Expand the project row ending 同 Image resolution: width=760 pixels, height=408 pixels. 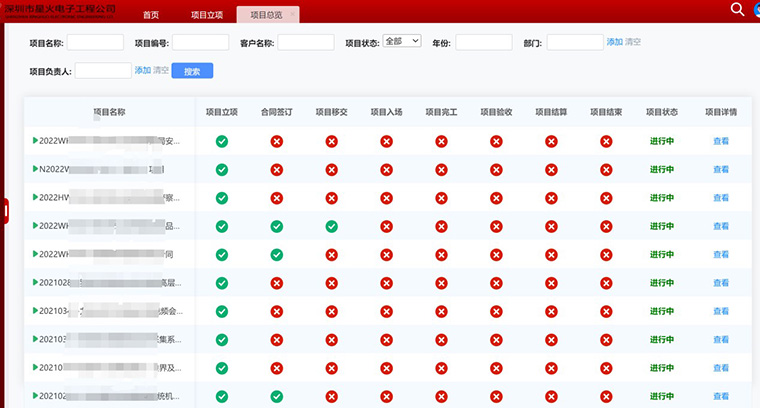[35, 254]
